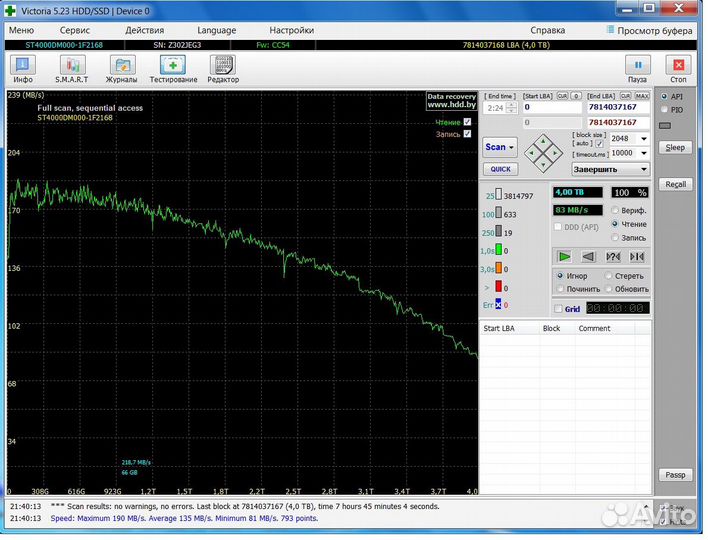This screenshot has width=708, height=540.
Task: Open the Справка help menu
Action: pyautogui.click(x=548, y=30)
